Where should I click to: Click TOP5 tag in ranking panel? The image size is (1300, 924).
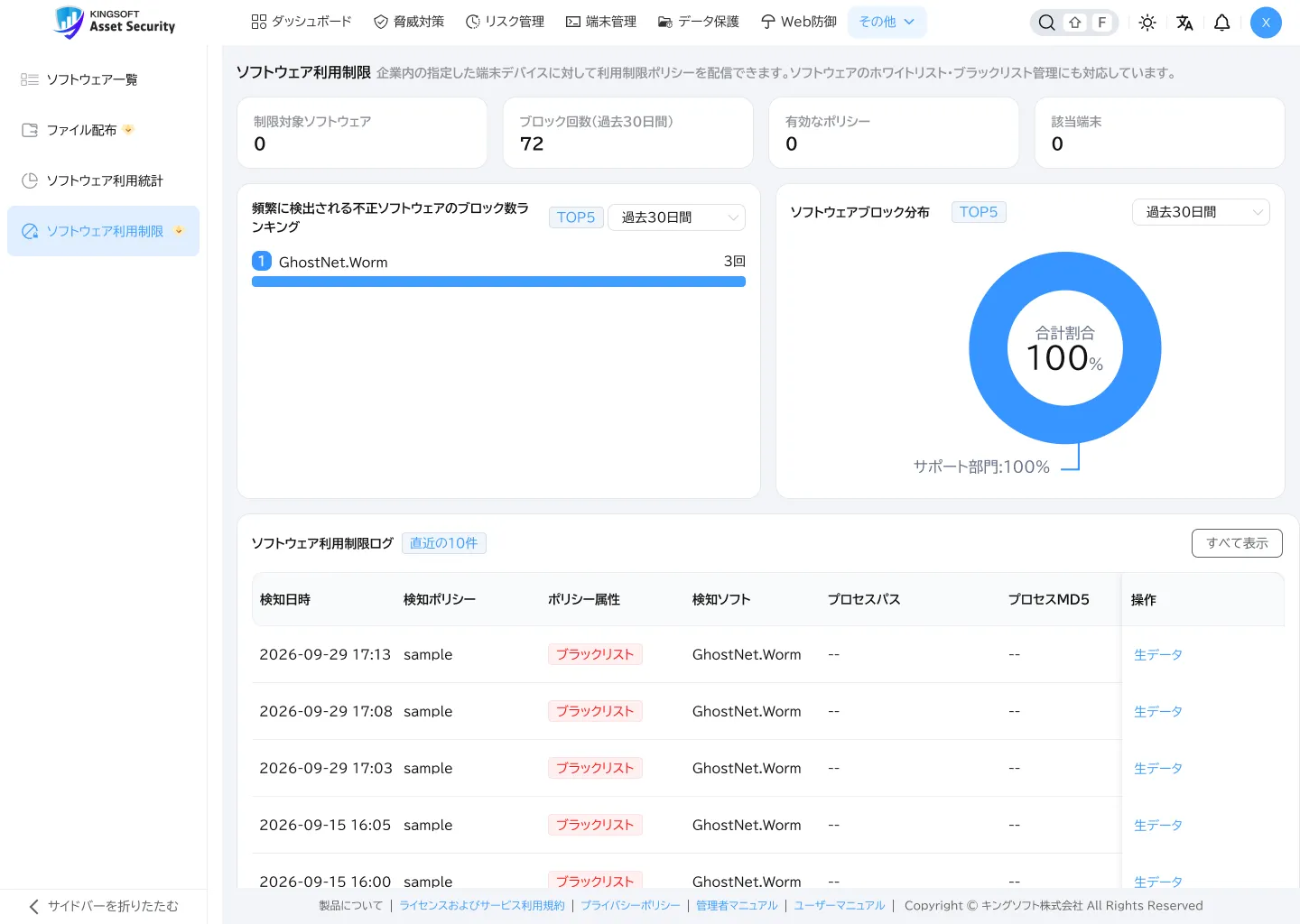[576, 217]
